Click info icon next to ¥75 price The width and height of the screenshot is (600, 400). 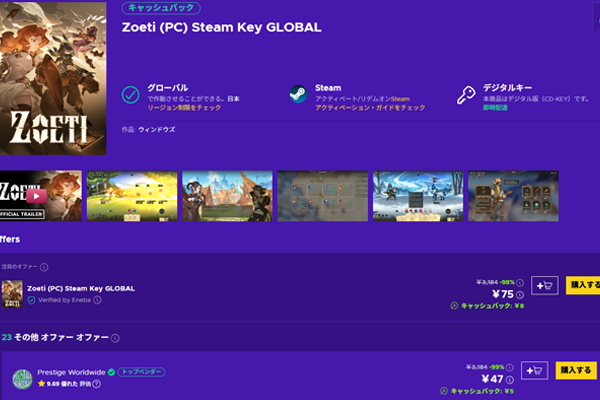[x=520, y=295]
